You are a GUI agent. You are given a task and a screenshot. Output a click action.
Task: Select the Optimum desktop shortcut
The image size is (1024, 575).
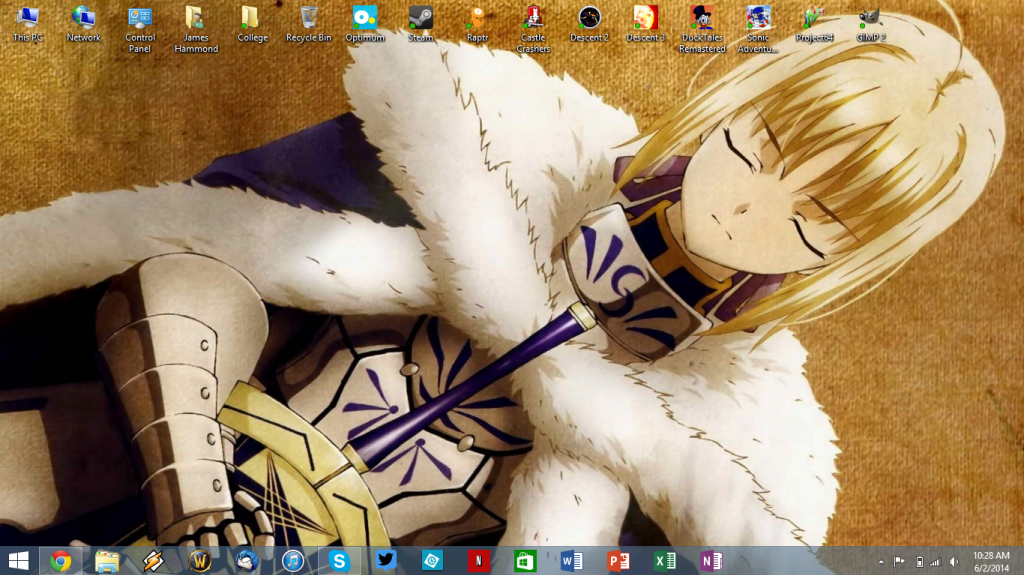(364, 24)
